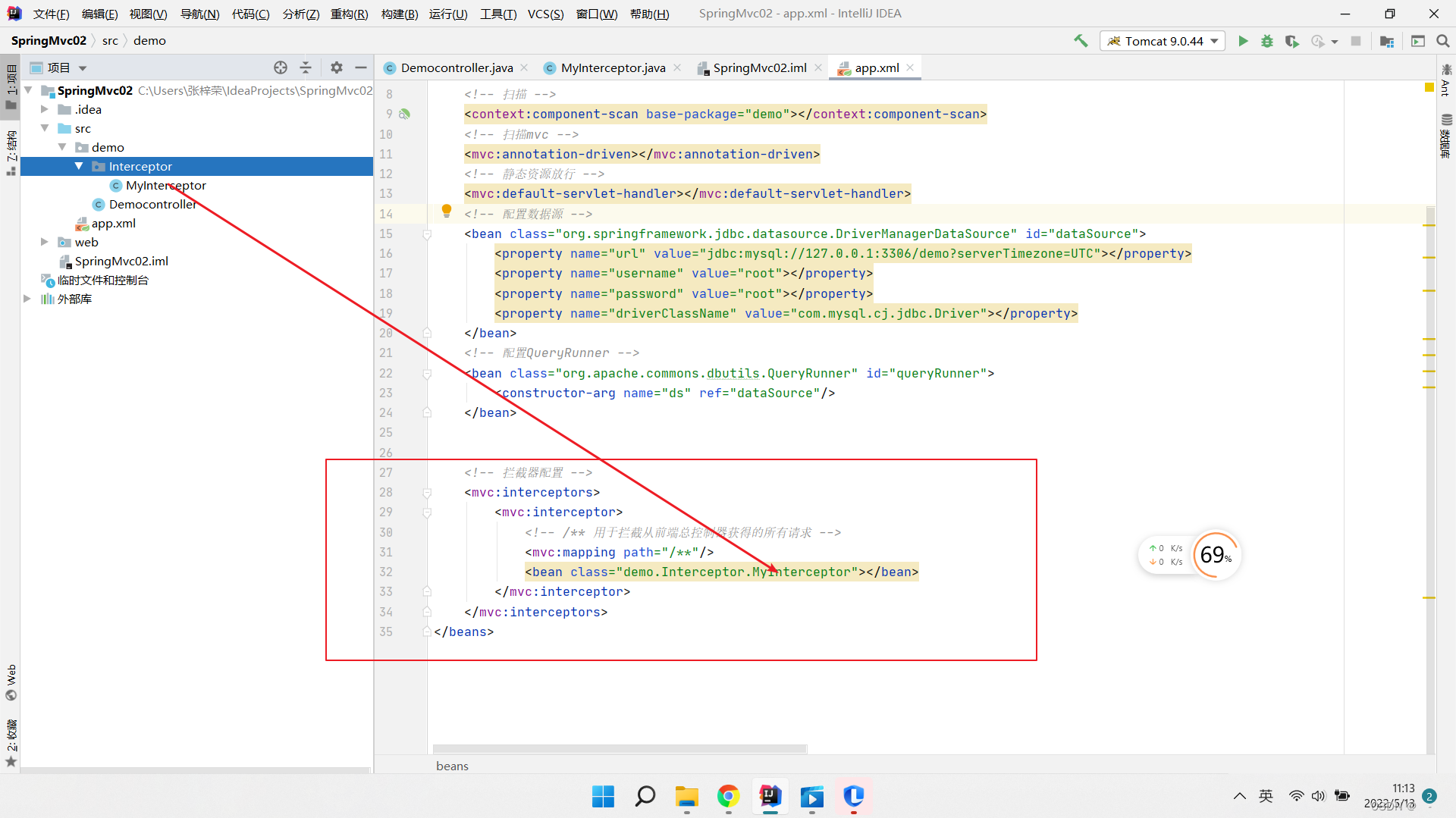Toggle the English input method indicator in the tray

click(x=1266, y=796)
